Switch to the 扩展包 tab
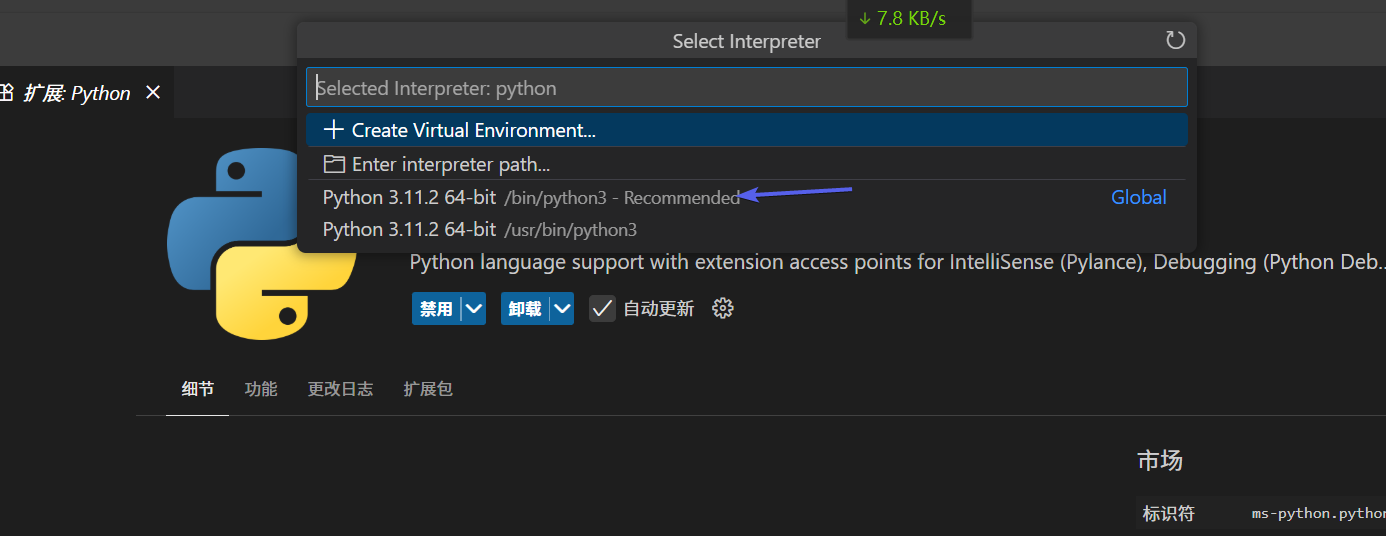Screen dimensions: 1386x536 [428, 389]
